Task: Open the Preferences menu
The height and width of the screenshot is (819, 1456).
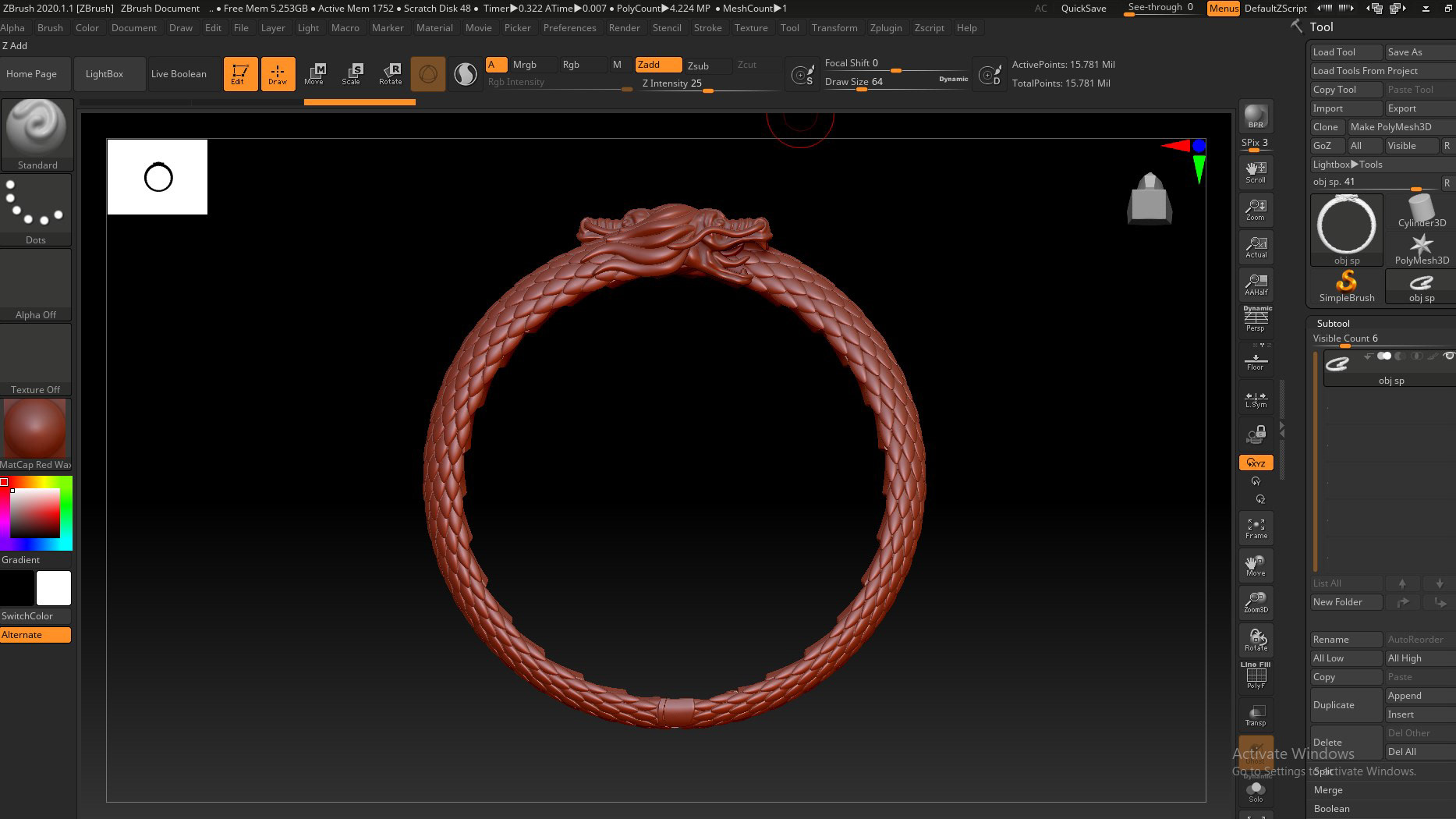Action: click(569, 27)
